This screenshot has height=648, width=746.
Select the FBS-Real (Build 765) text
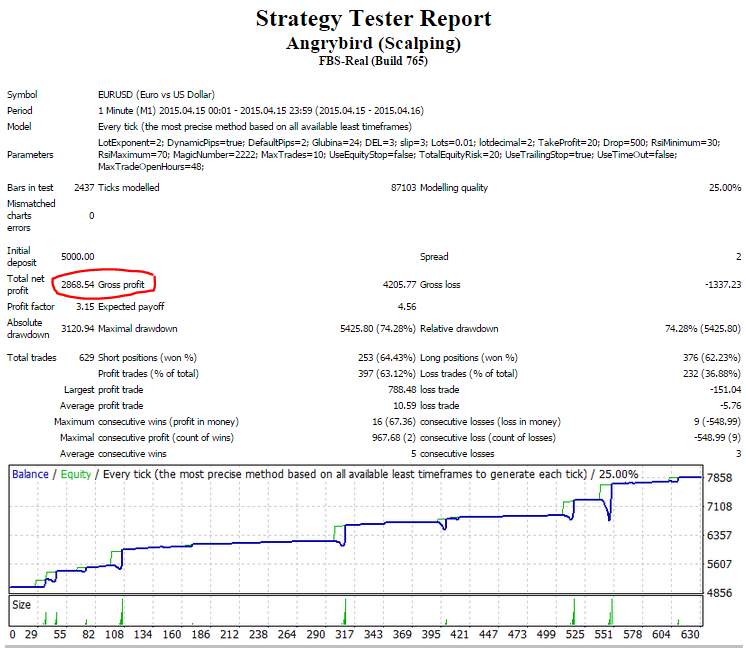pos(373,61)
